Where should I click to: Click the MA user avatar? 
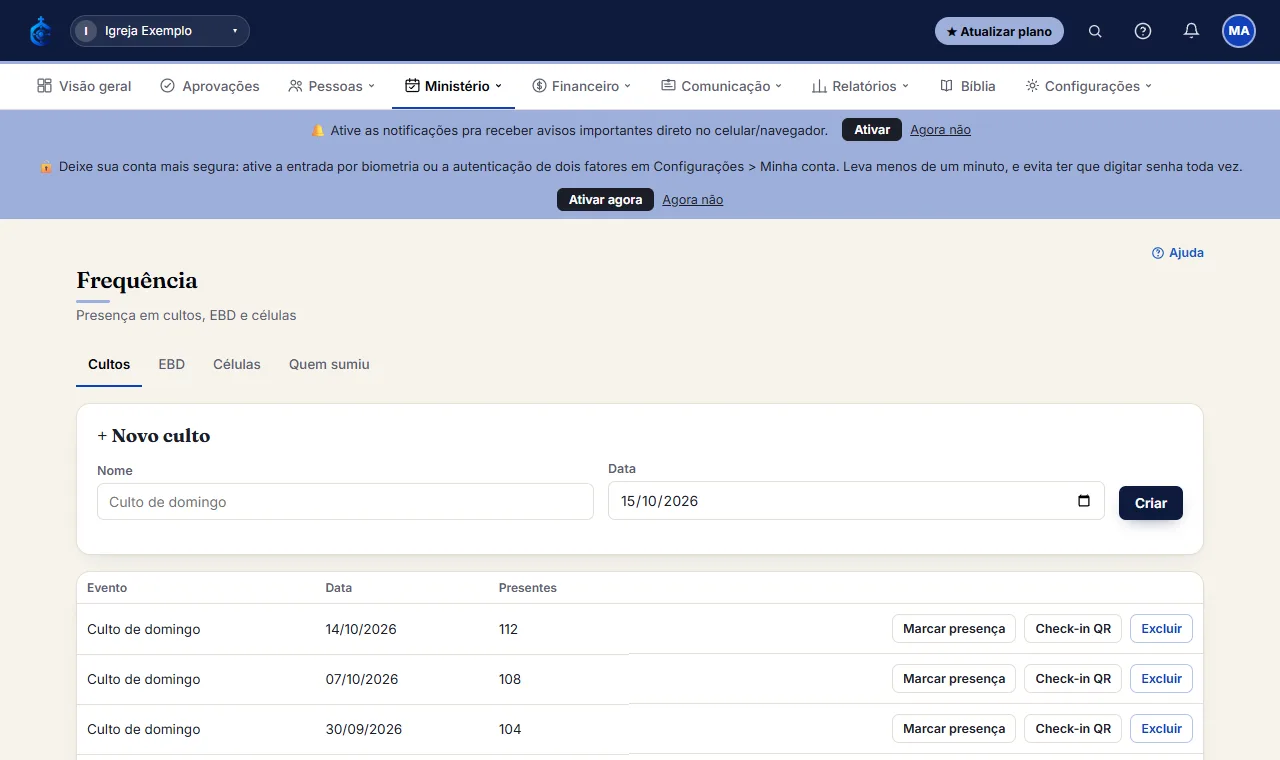1239,31
